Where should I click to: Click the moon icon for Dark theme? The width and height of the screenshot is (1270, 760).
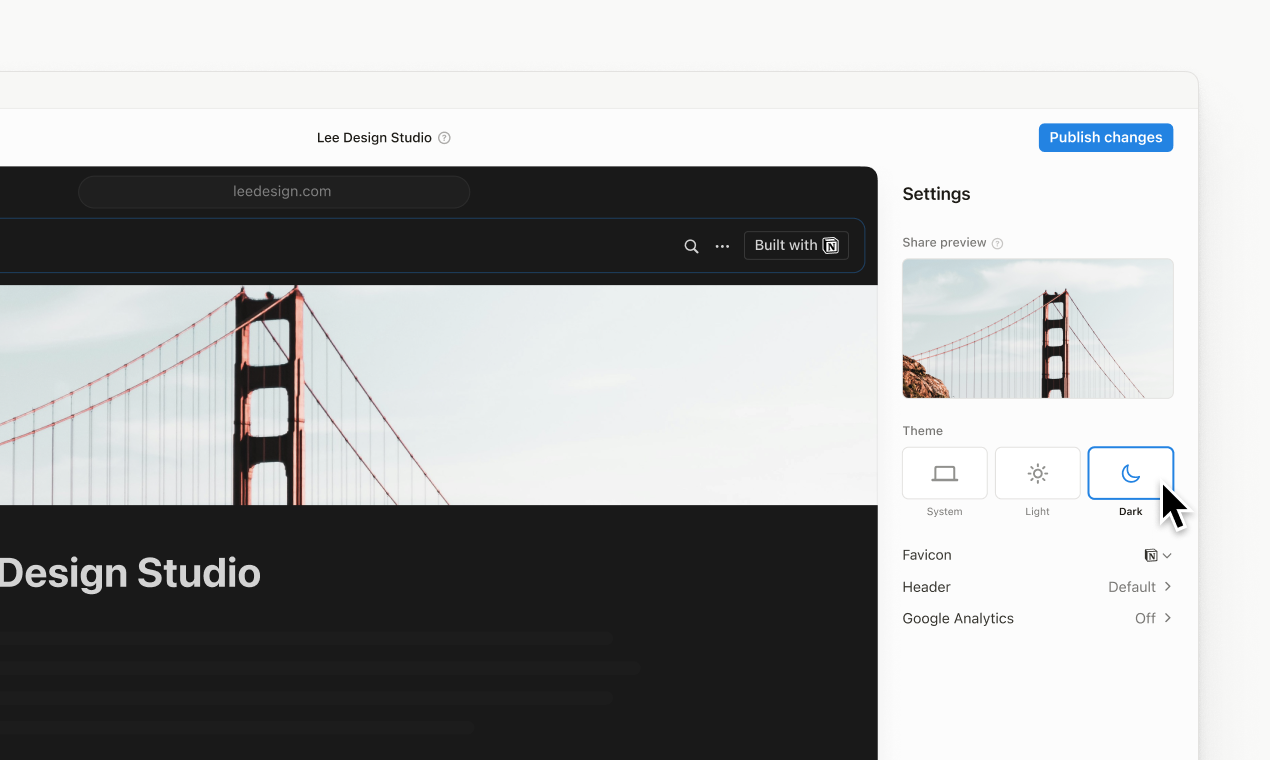coord(1130,472)
